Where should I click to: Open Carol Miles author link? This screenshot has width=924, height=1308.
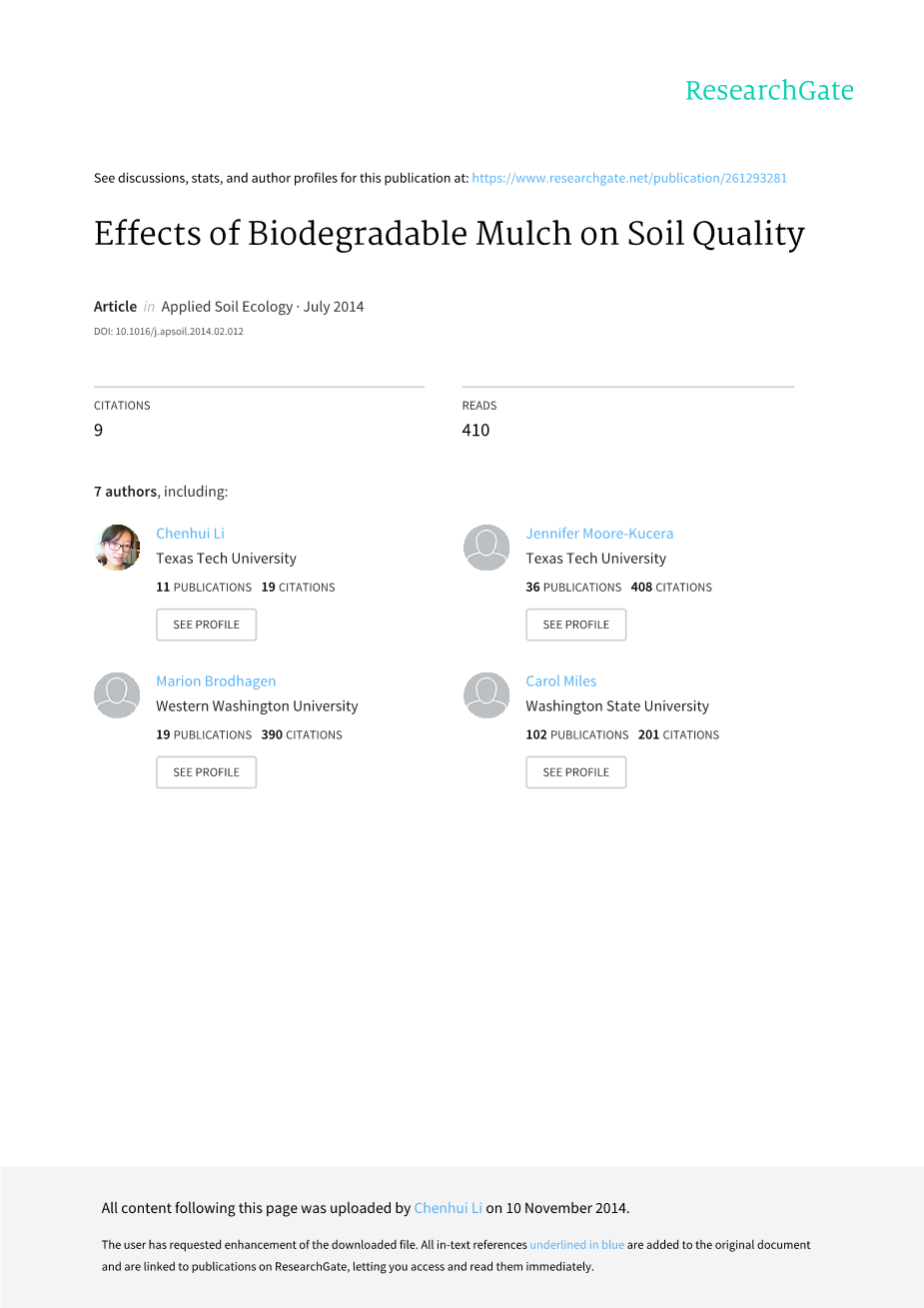coord(561,681)
